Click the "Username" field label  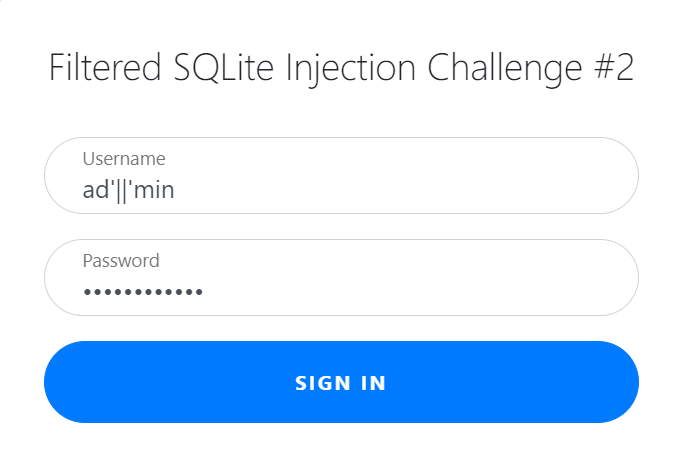tap(124, 158)
